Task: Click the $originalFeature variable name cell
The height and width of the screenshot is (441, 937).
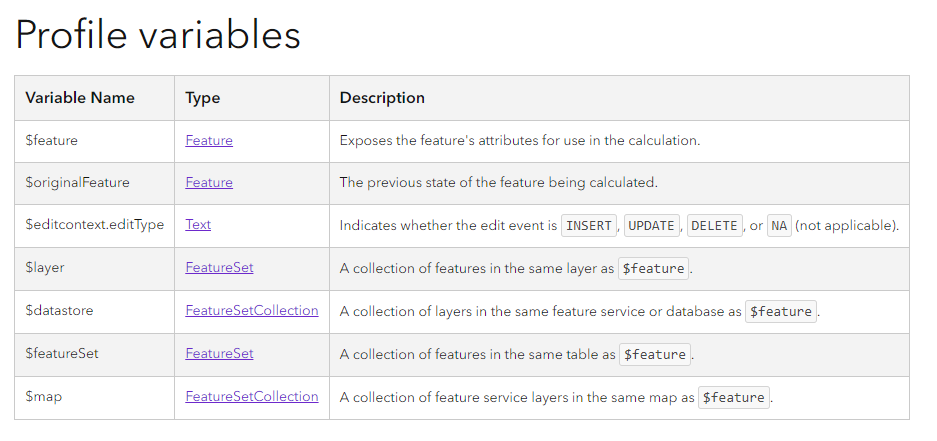Action: point(78,183)
